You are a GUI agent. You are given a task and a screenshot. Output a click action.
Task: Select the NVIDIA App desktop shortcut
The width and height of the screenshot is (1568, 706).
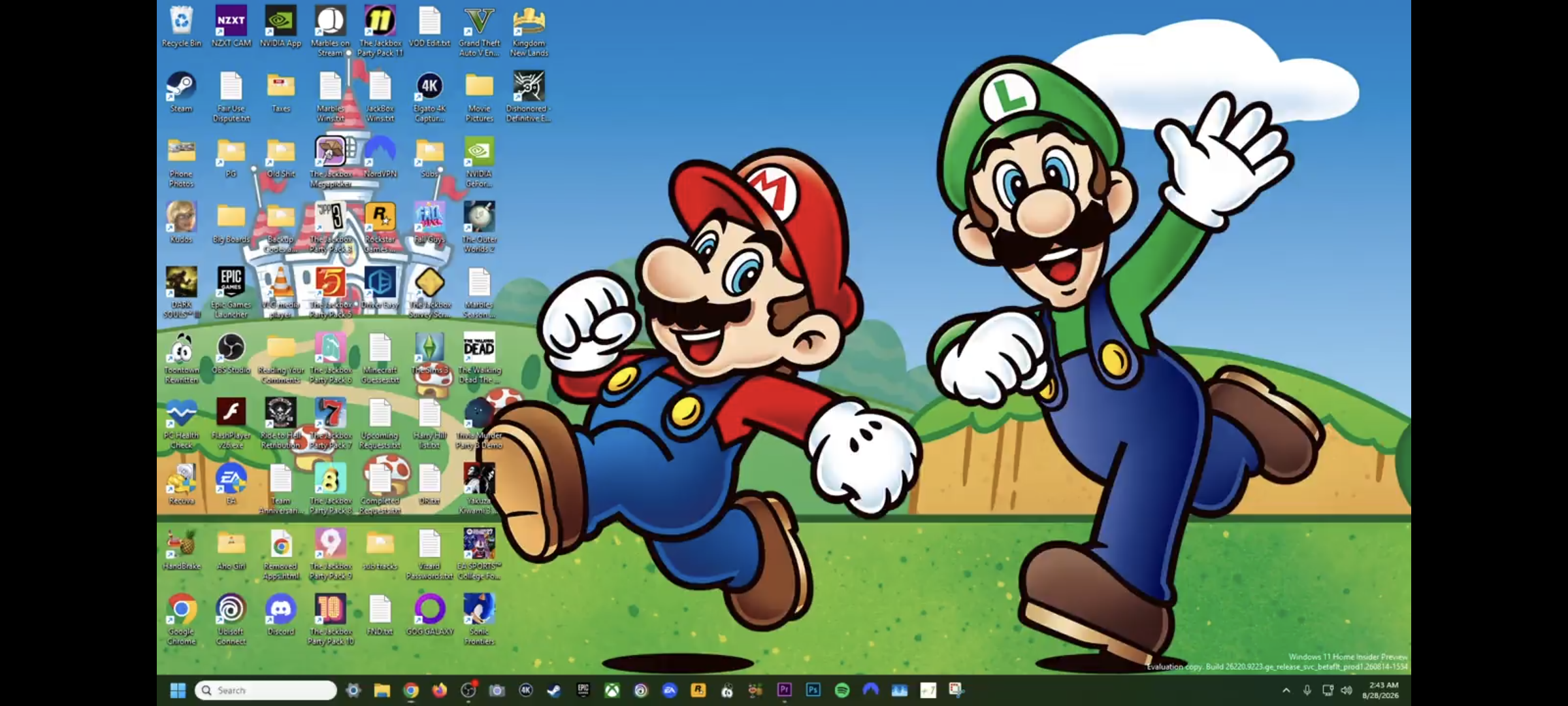tap(281, 26)
